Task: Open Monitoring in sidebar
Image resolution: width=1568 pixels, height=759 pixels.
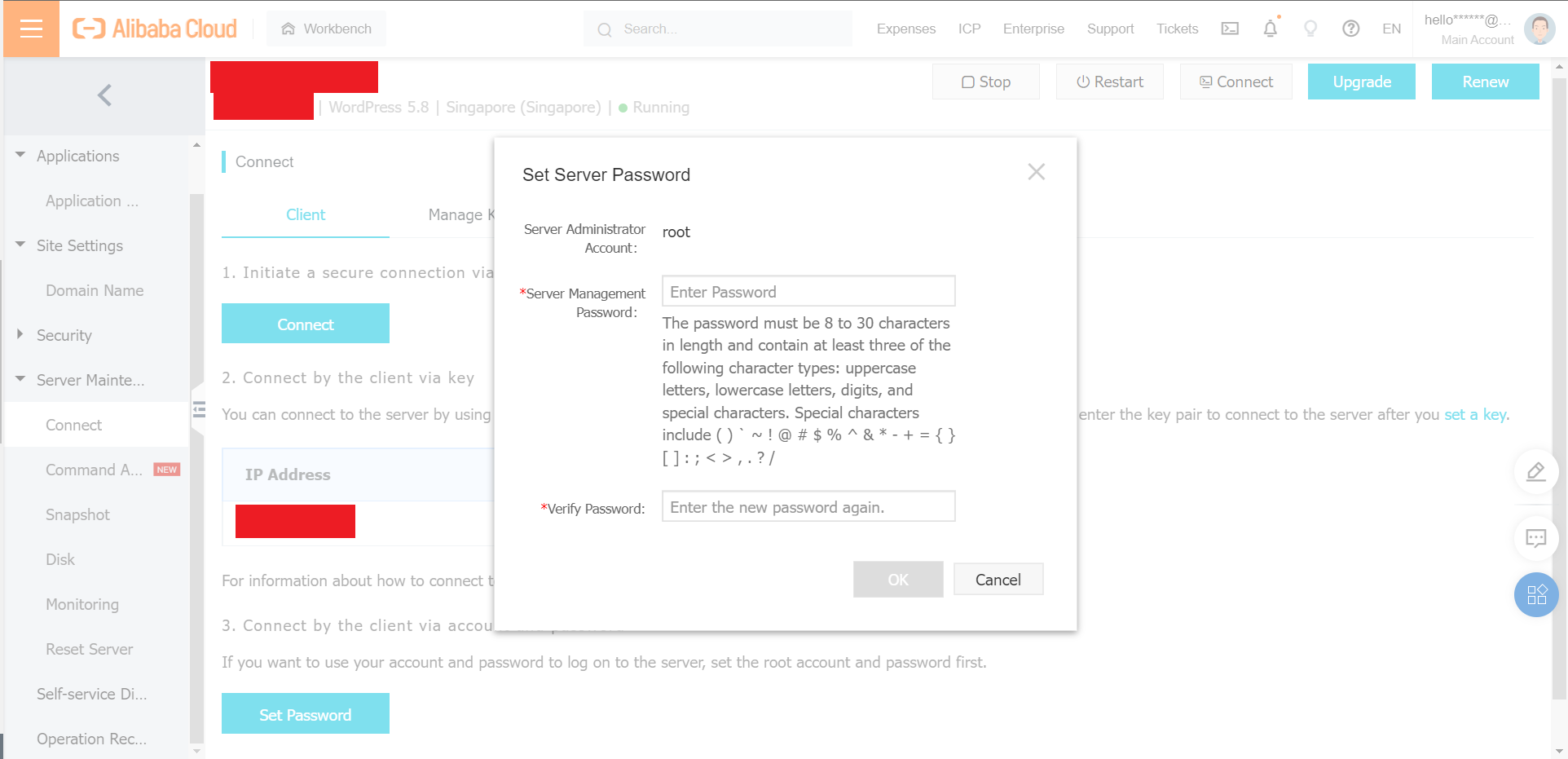Action: [x=82, y=604]
